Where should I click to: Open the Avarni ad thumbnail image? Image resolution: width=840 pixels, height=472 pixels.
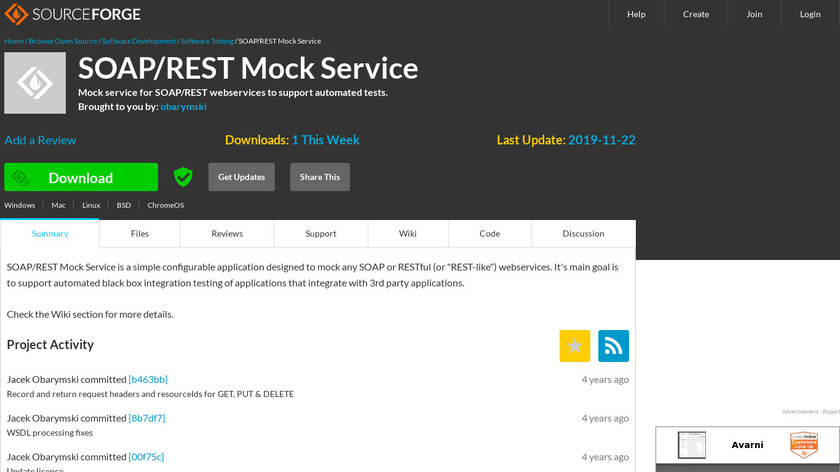[x=692, y=445]
